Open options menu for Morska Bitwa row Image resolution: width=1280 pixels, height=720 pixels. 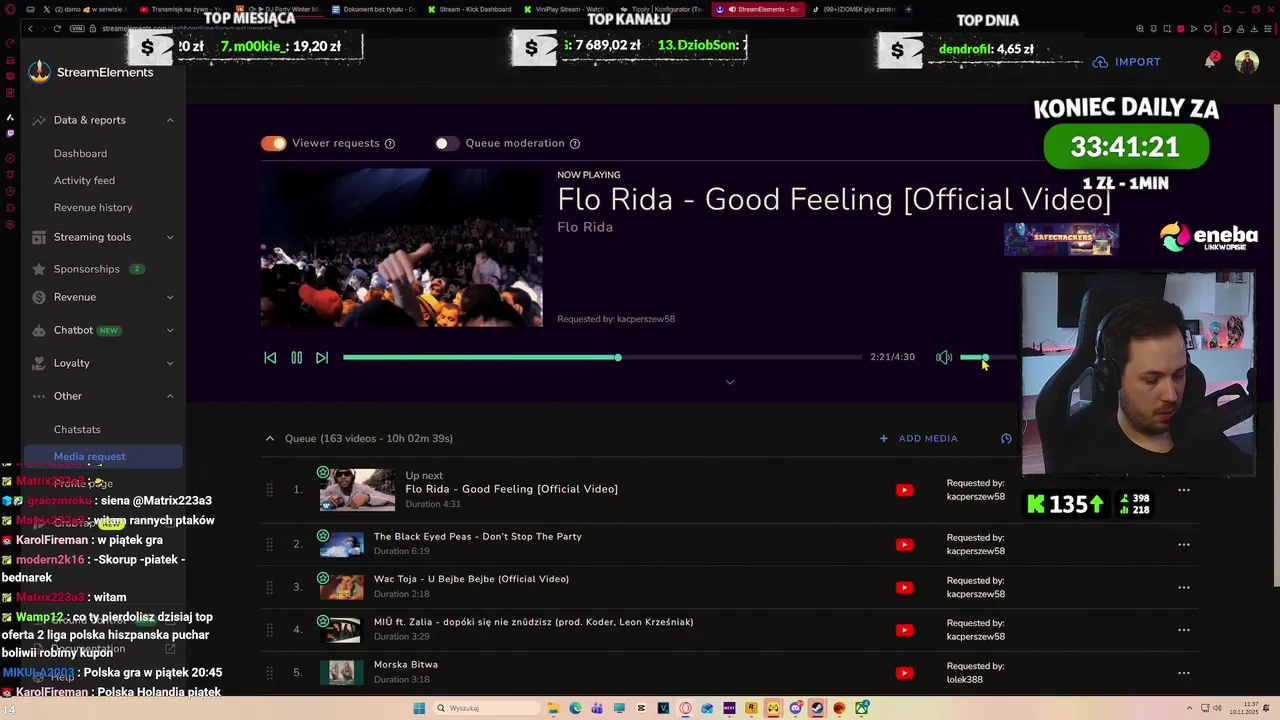point(1184,673)
